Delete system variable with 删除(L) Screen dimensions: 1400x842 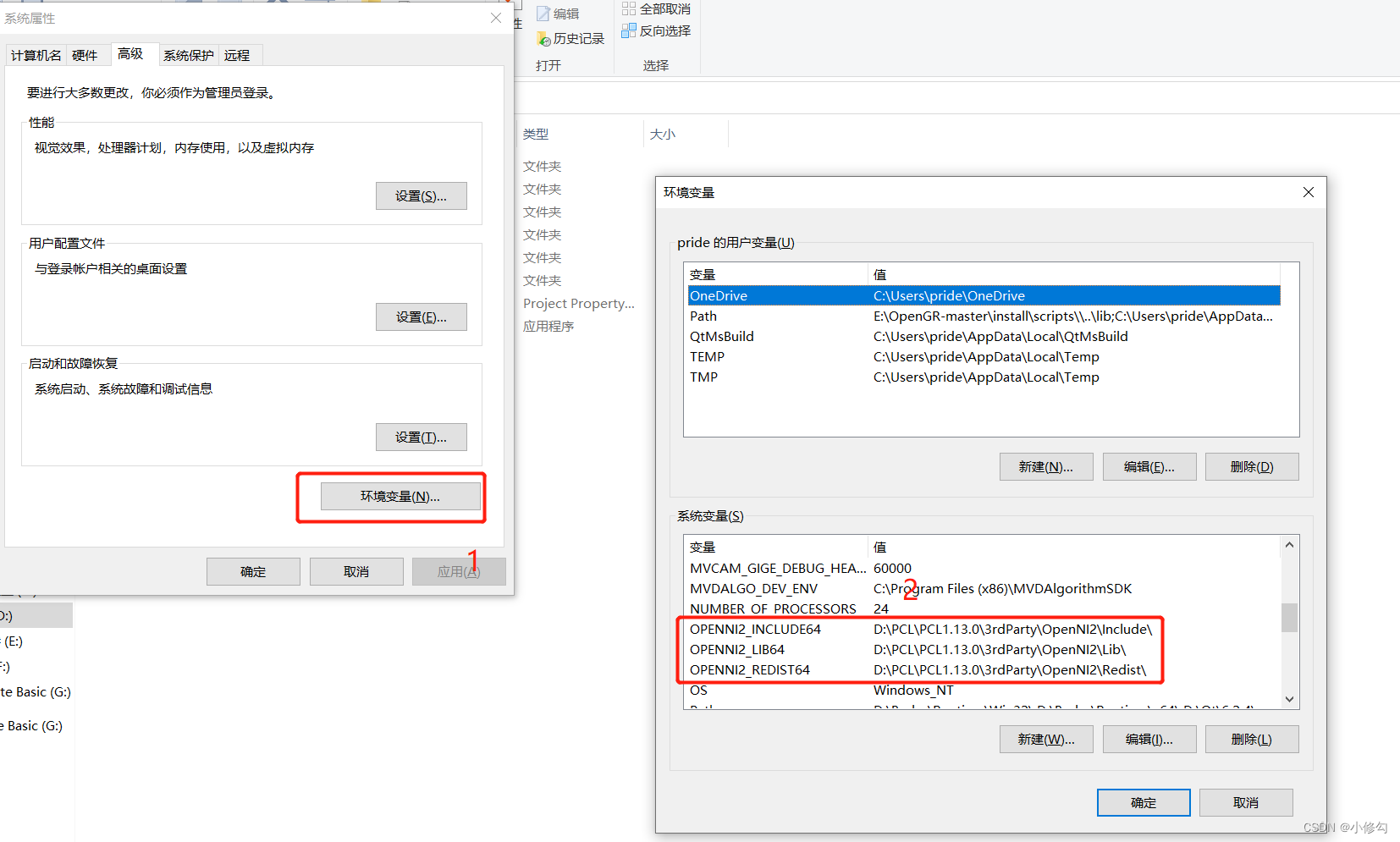coord(1252,739)
